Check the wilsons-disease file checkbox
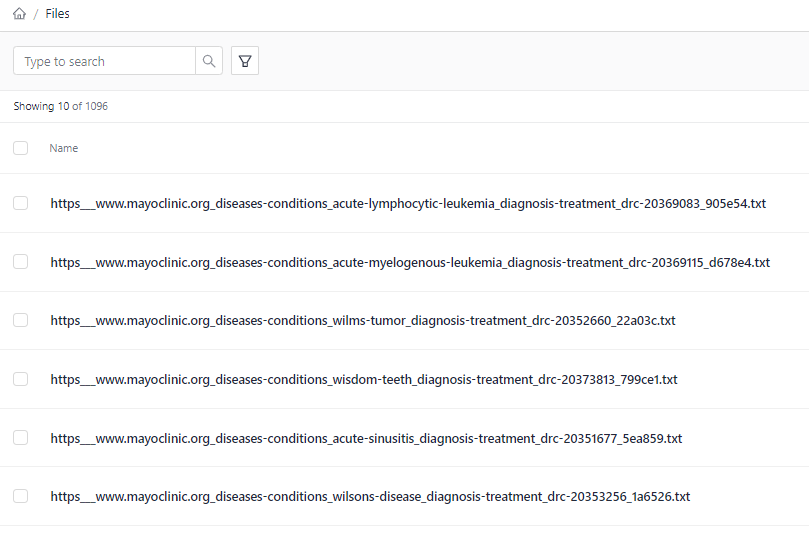This screenshot has height=539, width=809. pyautogui.click(x=21, y=496)
